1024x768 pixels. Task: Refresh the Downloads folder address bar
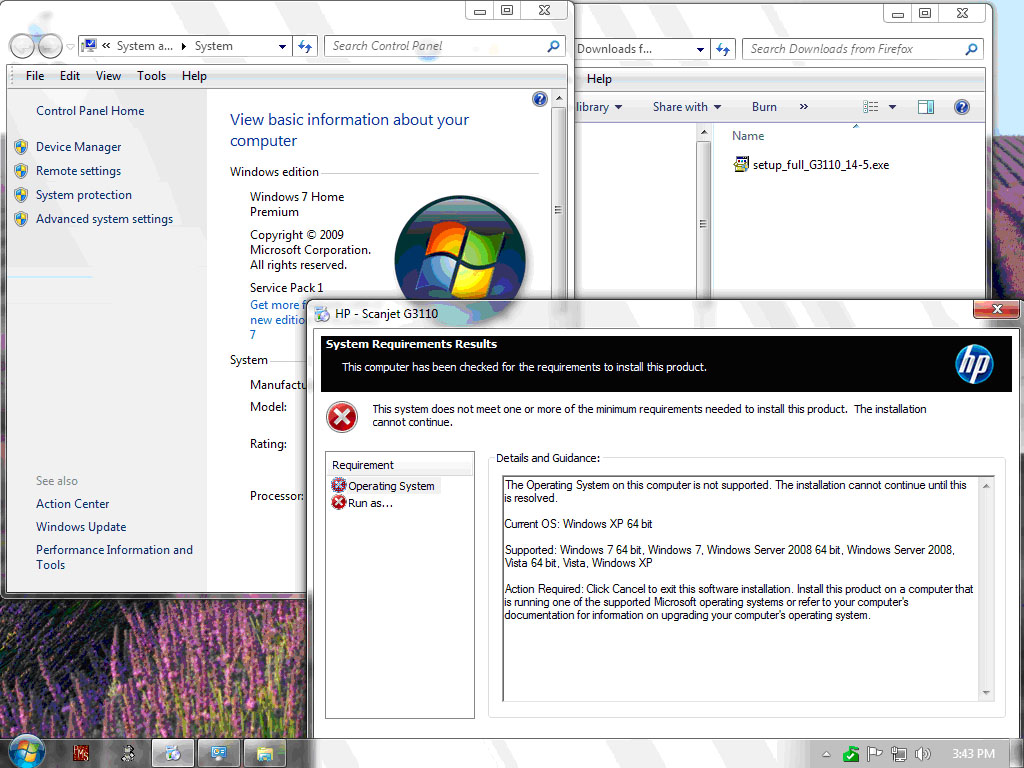coord(723,49)
